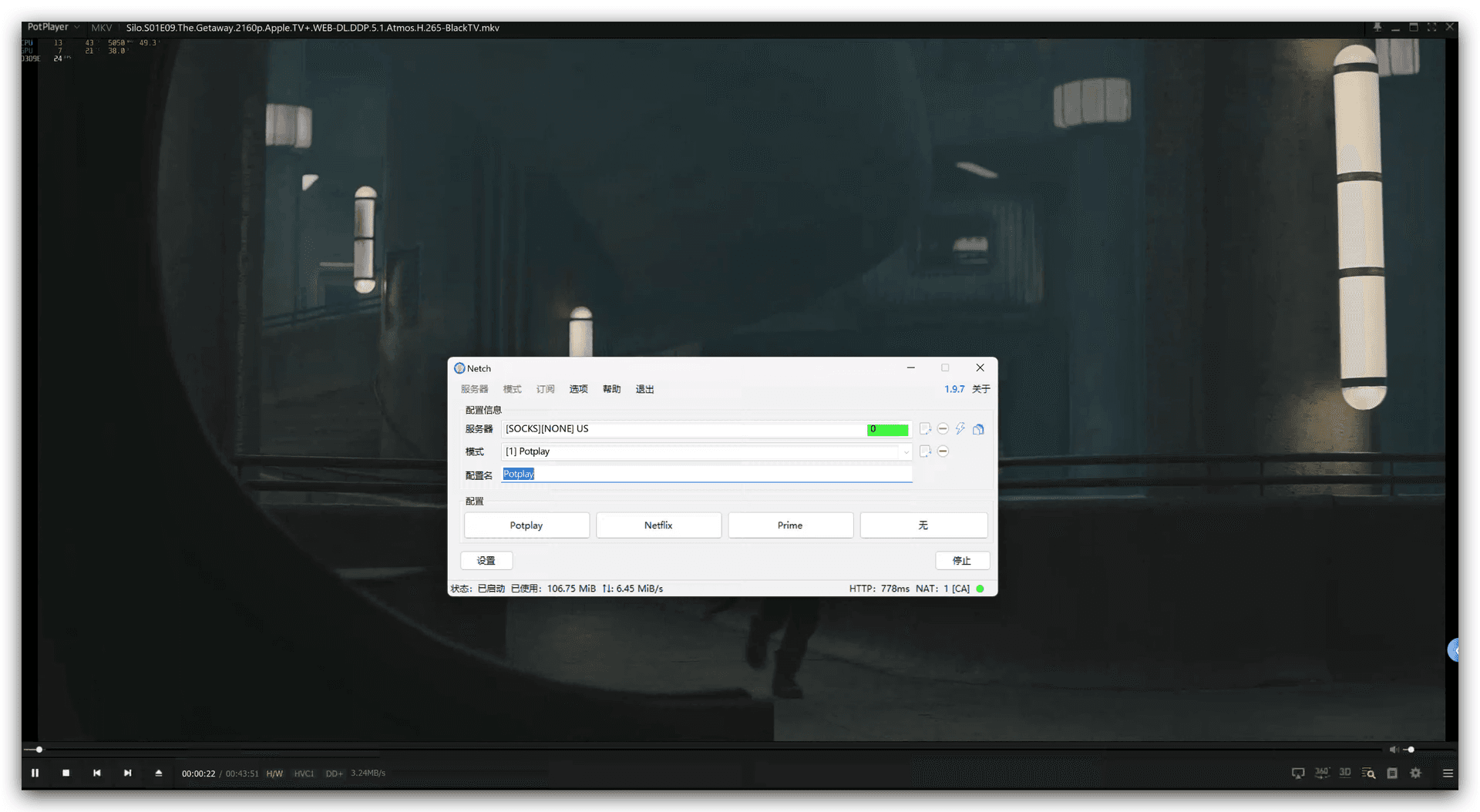
Task: Click the eject/open file icon
Action: [159, 773]
